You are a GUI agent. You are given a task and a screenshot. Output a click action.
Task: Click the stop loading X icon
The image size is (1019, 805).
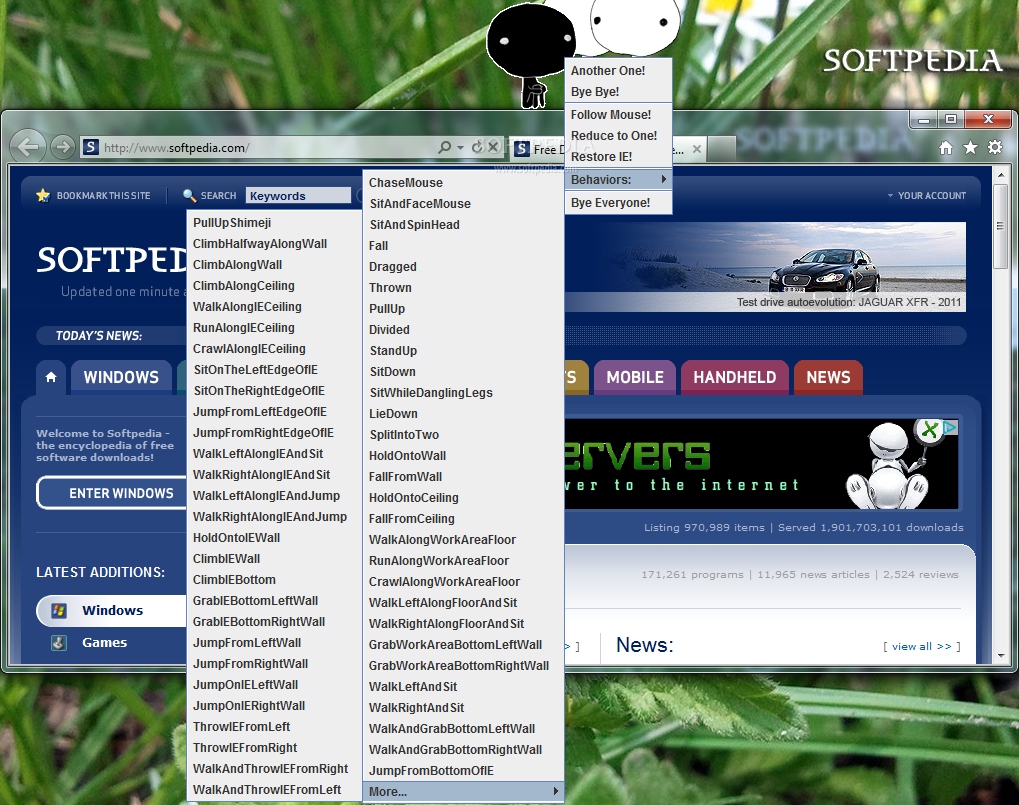pyautogui.click(x=493, y=147)
